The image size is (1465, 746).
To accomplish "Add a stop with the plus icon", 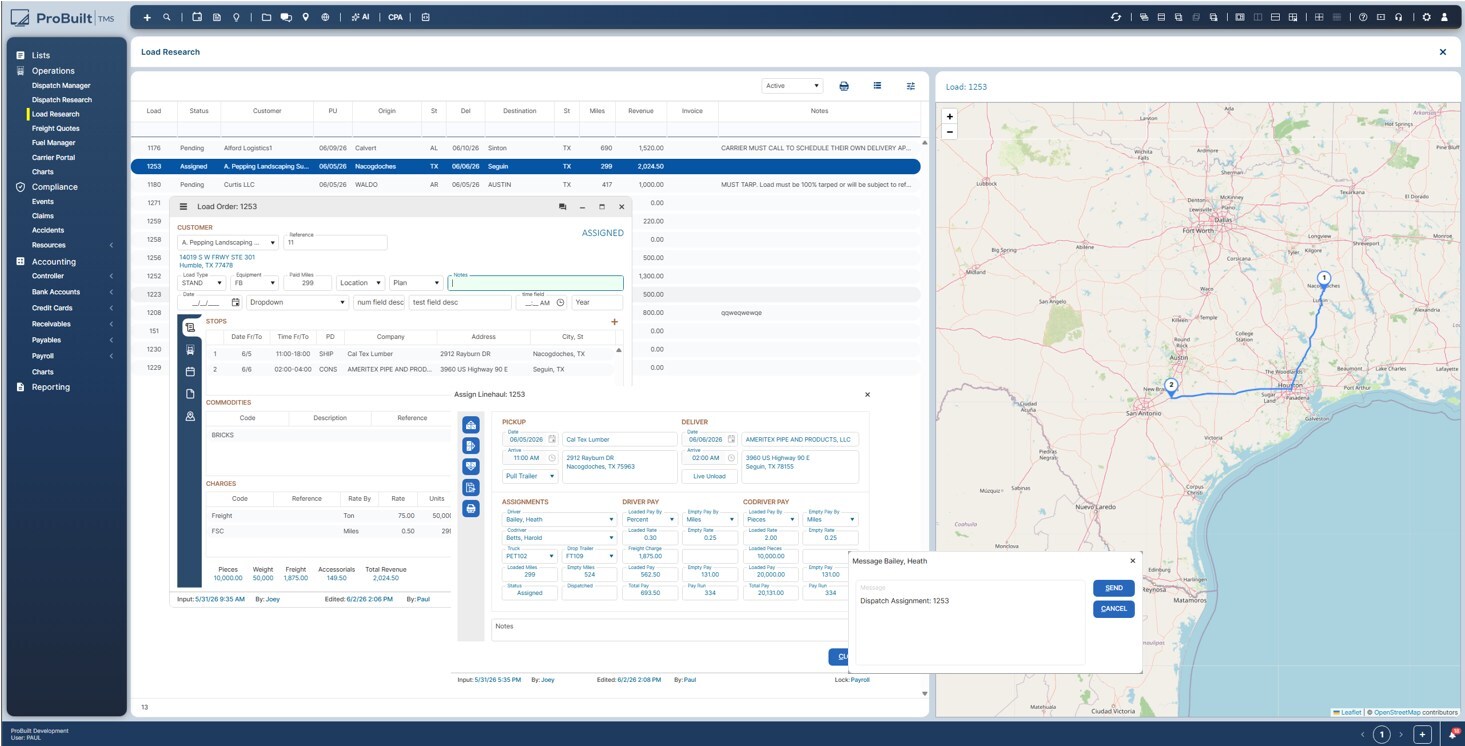I will (615, 322).
